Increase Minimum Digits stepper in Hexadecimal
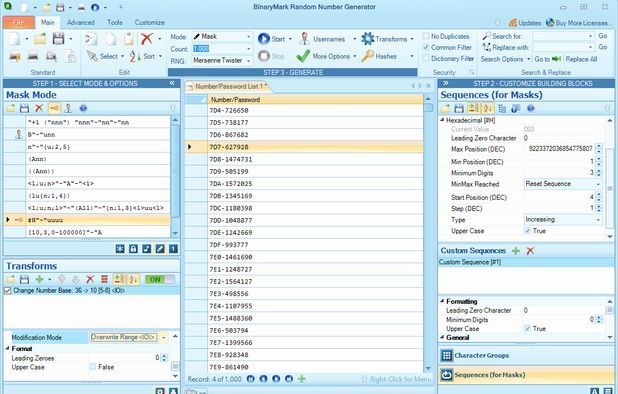The width and height of the screenshot is (618, 394). point(599,171)
